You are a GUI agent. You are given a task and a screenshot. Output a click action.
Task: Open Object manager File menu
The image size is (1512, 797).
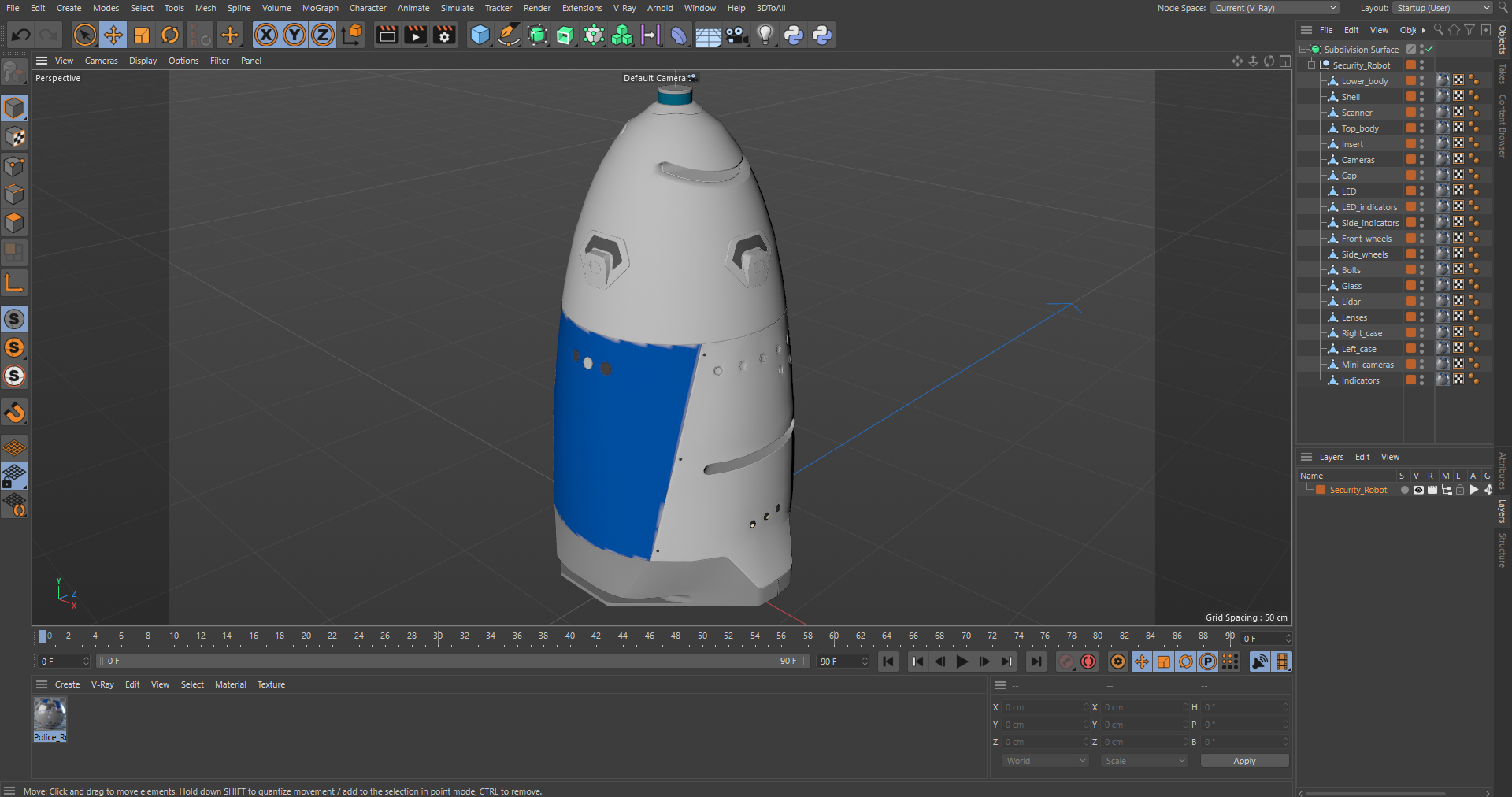1326,30
